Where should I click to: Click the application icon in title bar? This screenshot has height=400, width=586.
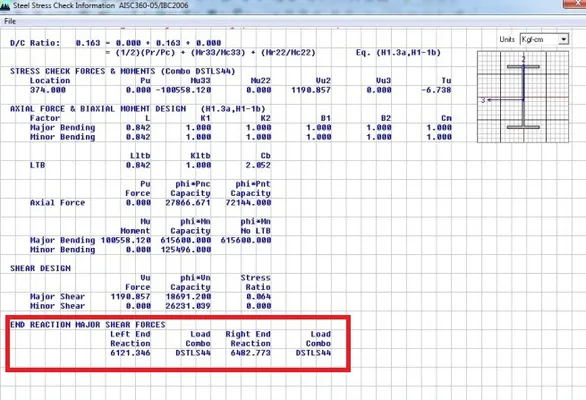coord(5,5)
